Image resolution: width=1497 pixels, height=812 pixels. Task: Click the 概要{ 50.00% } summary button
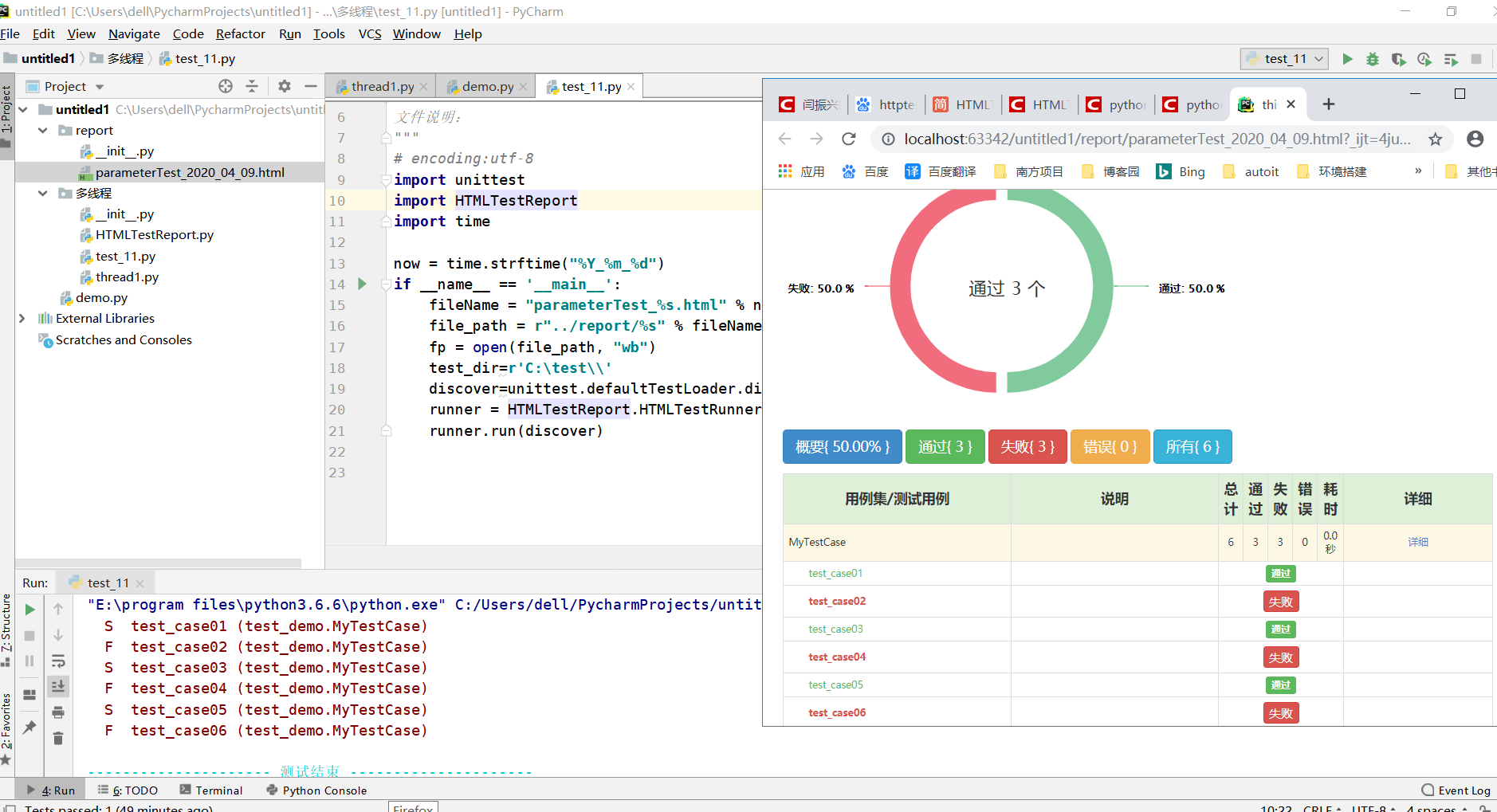click(x=843, y=446)
